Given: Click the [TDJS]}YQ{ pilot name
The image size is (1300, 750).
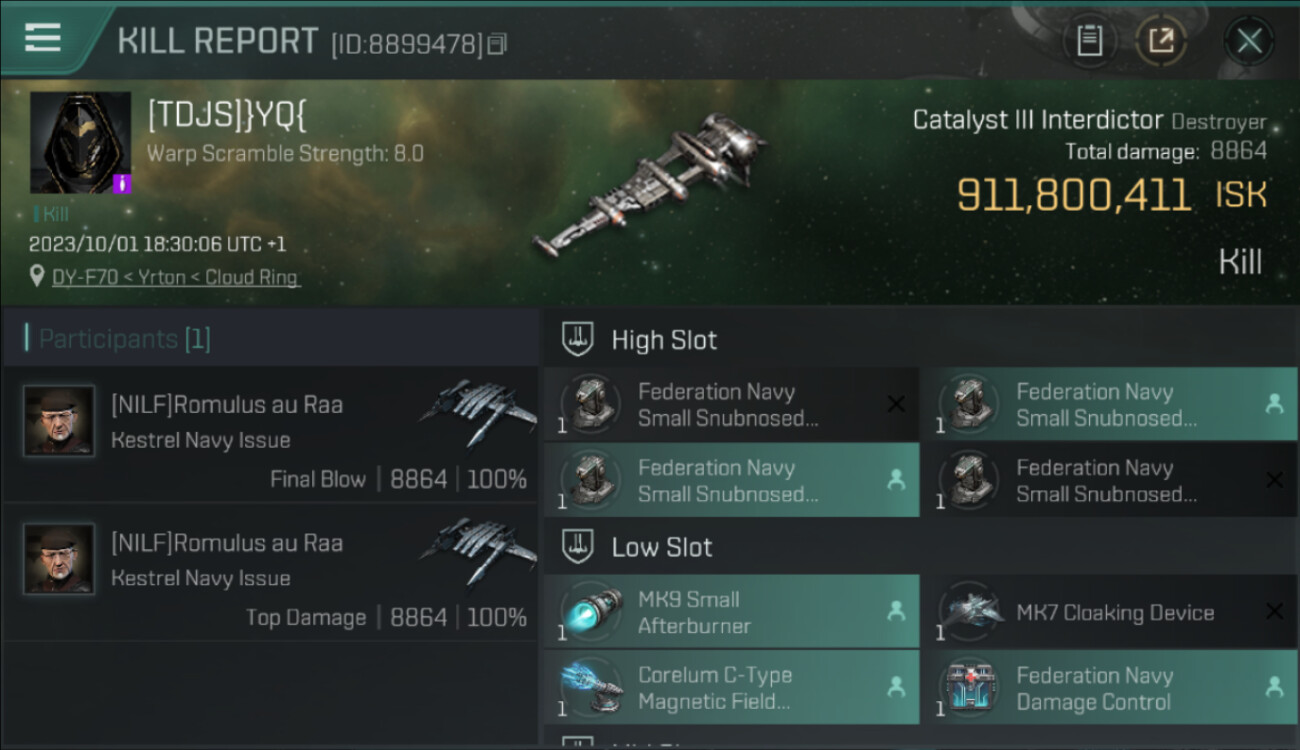Looking at the screenshot, I should click(227, 115).
